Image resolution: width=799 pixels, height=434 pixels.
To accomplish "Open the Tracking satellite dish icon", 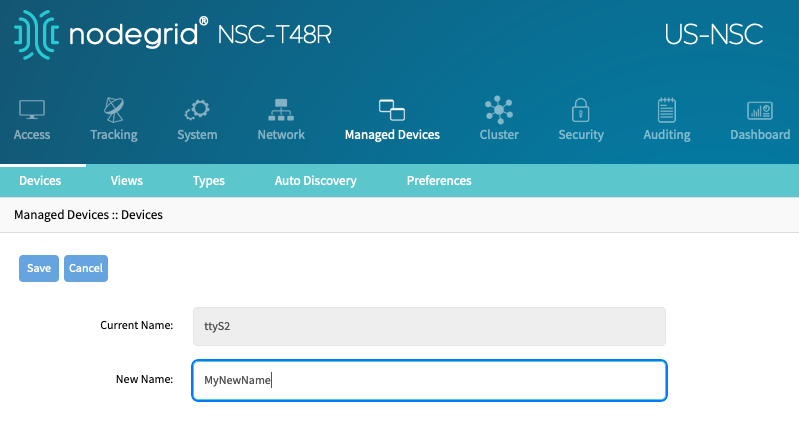I will [x=114, y=110].
